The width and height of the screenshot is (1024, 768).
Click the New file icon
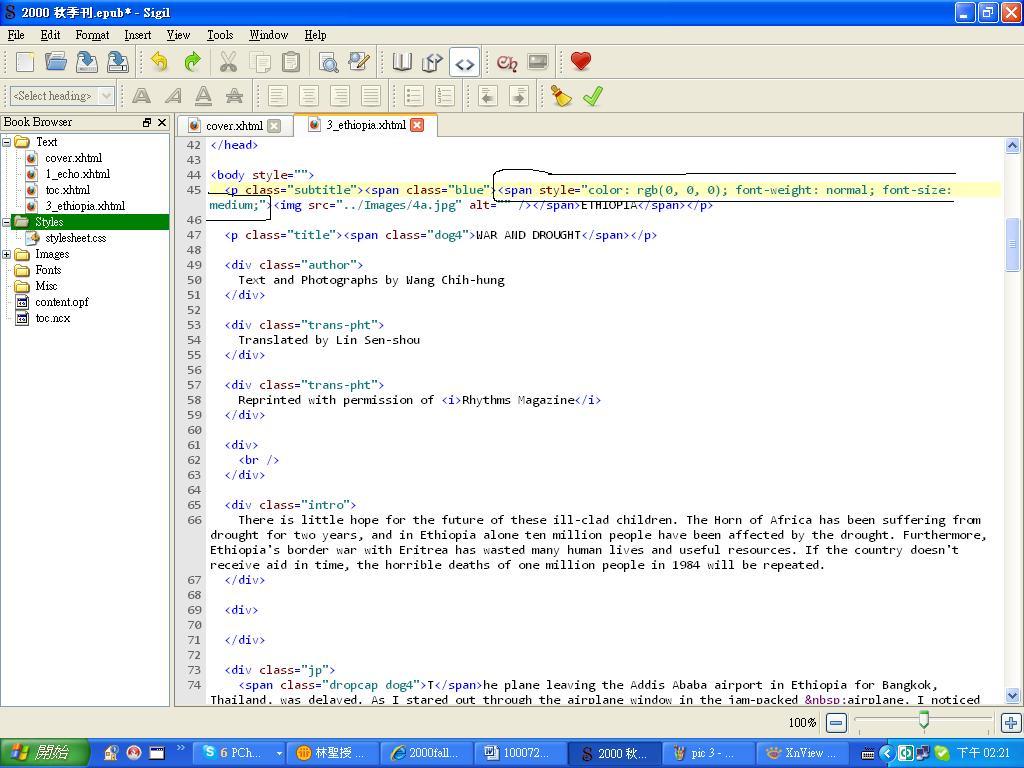coord(25,62)
